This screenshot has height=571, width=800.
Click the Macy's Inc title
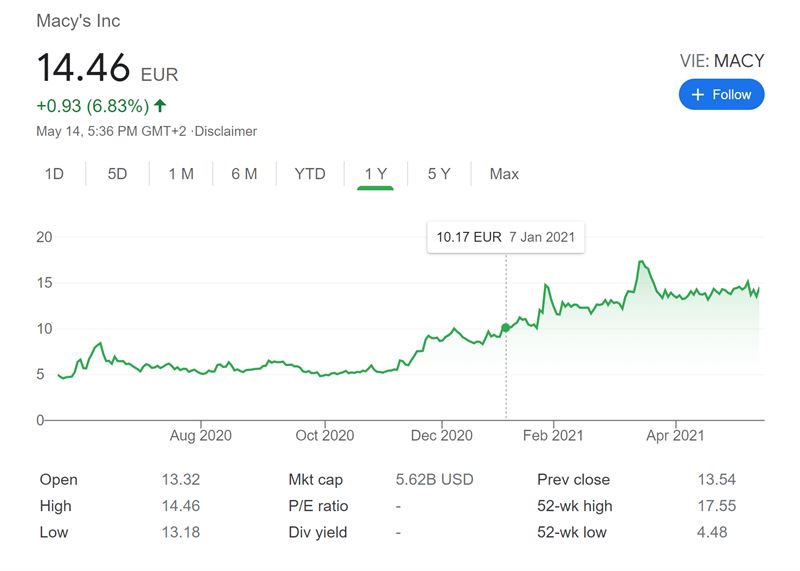[78, 21]
